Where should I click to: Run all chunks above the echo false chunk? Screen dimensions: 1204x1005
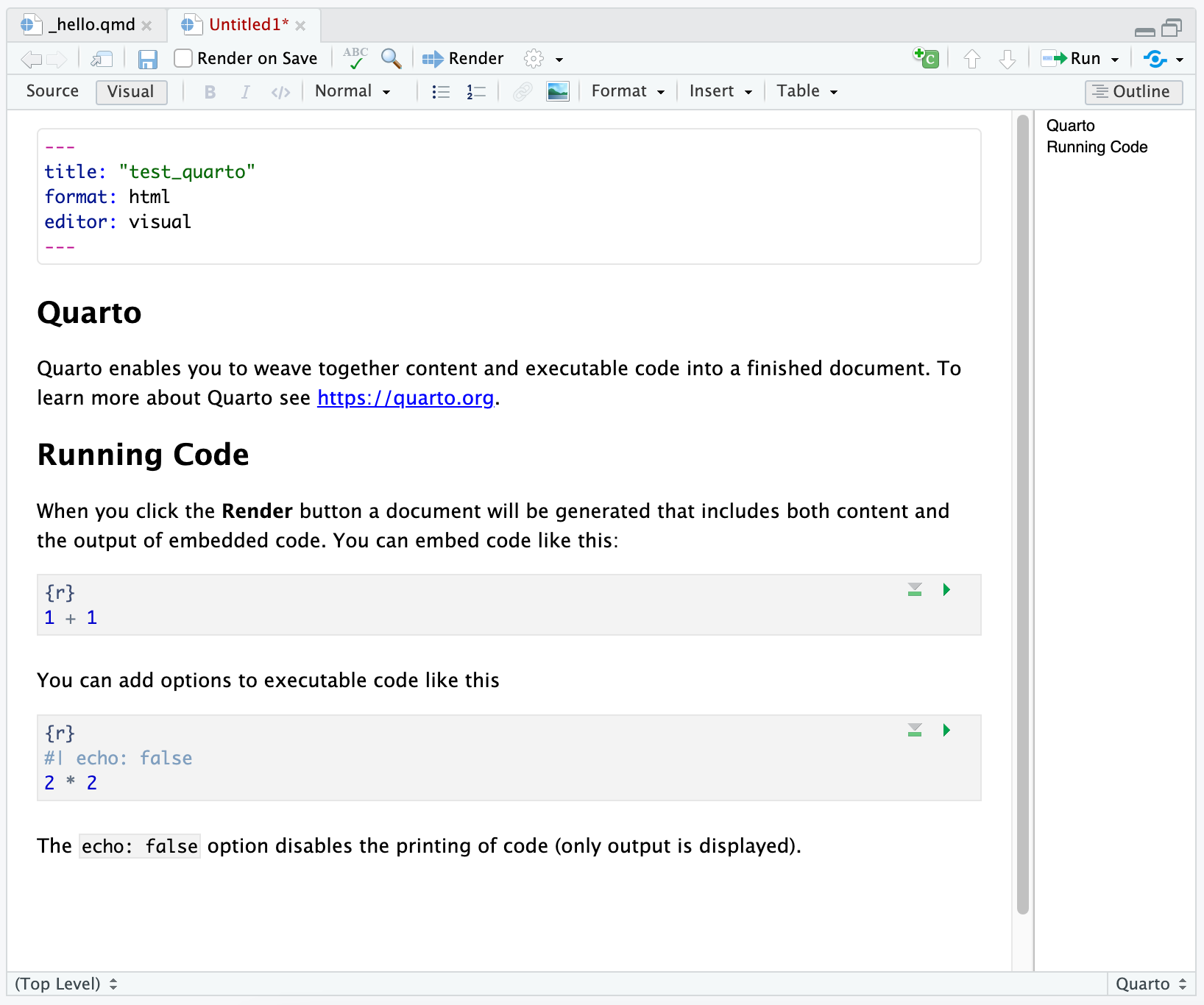915,730
